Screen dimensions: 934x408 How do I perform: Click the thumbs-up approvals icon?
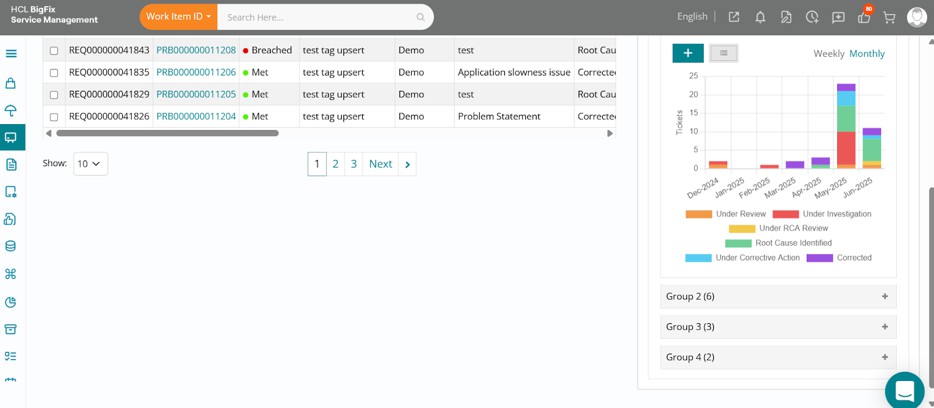pyautogui.click(x=864, y=17)
